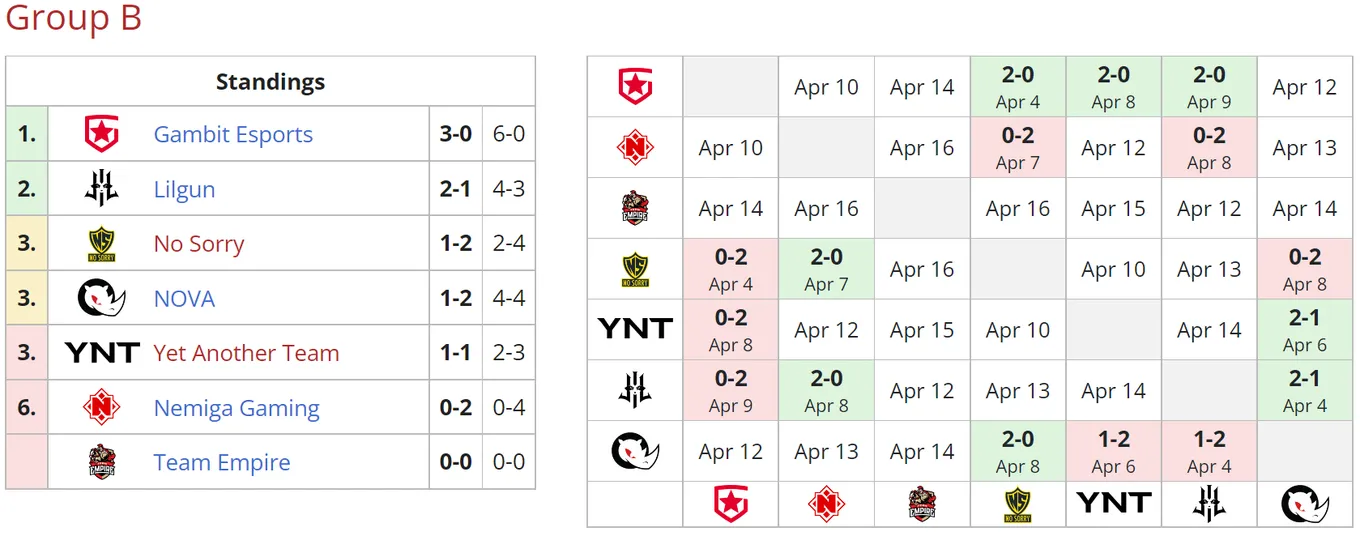Follow the Yet Another Team link
Screen dimensions: 1360x539
click(246, 353)
